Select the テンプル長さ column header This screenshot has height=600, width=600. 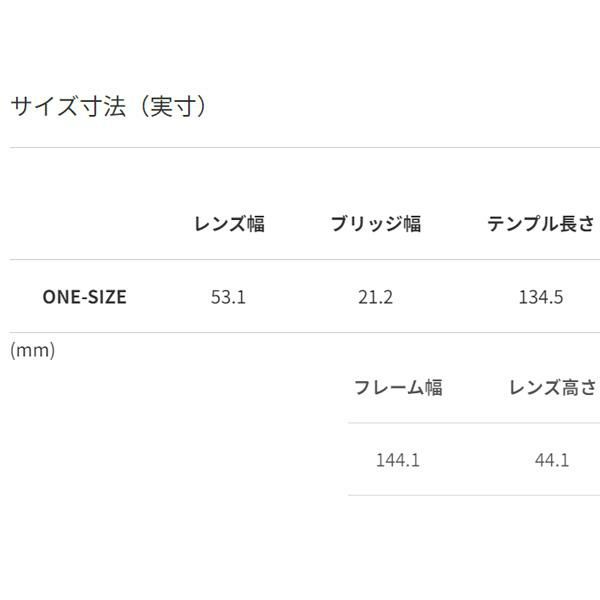point(540,223)
